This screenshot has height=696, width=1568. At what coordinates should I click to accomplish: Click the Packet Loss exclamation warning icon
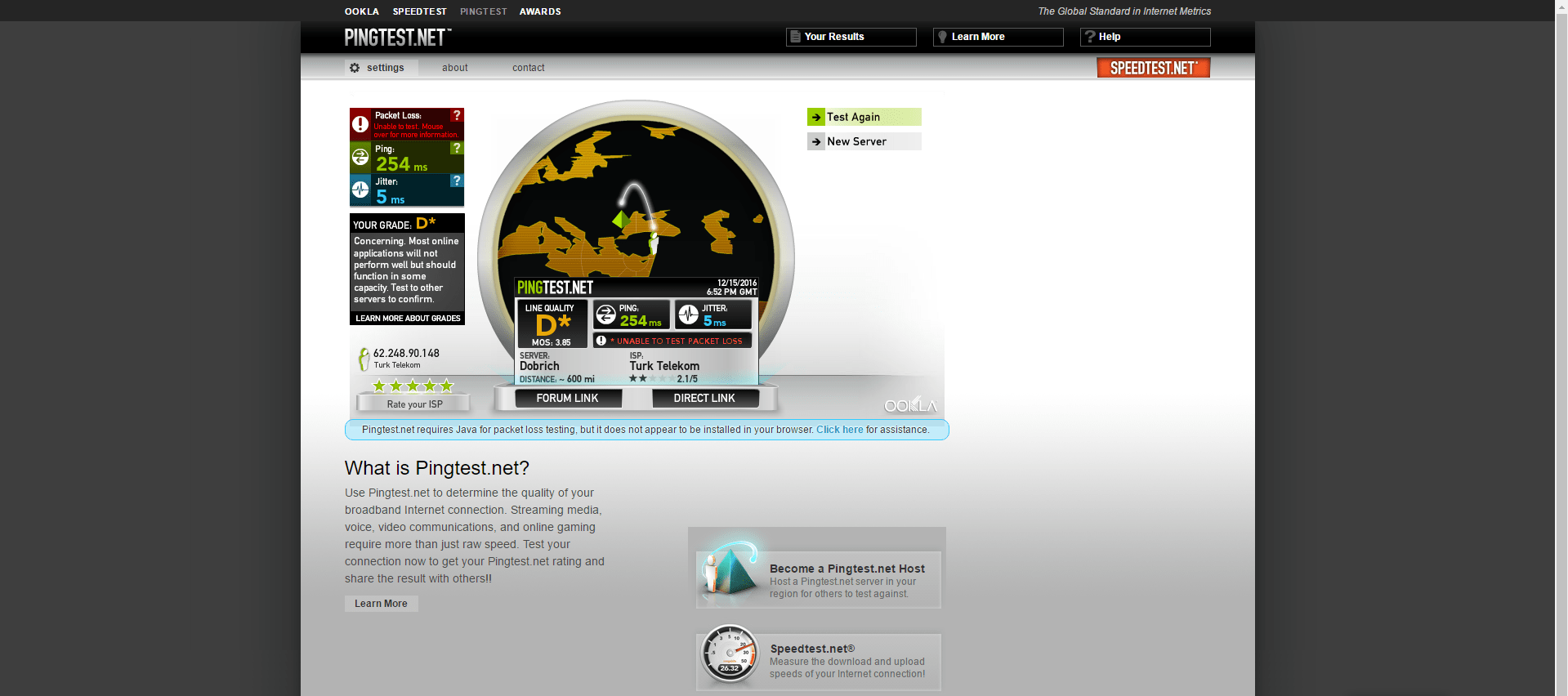(x=360, y=124)
